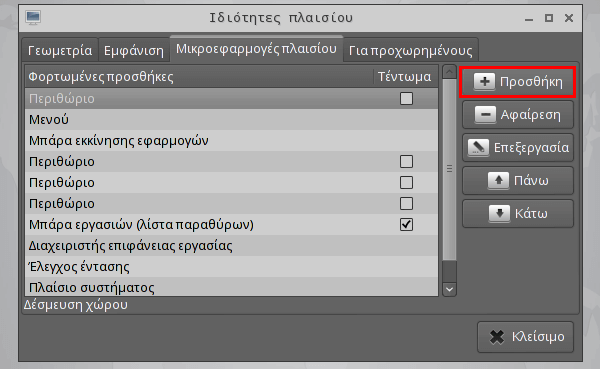600x369 pixels.
Task: Select the Πλαίσιο συστήματος row
Action: [x=232, y=287]
